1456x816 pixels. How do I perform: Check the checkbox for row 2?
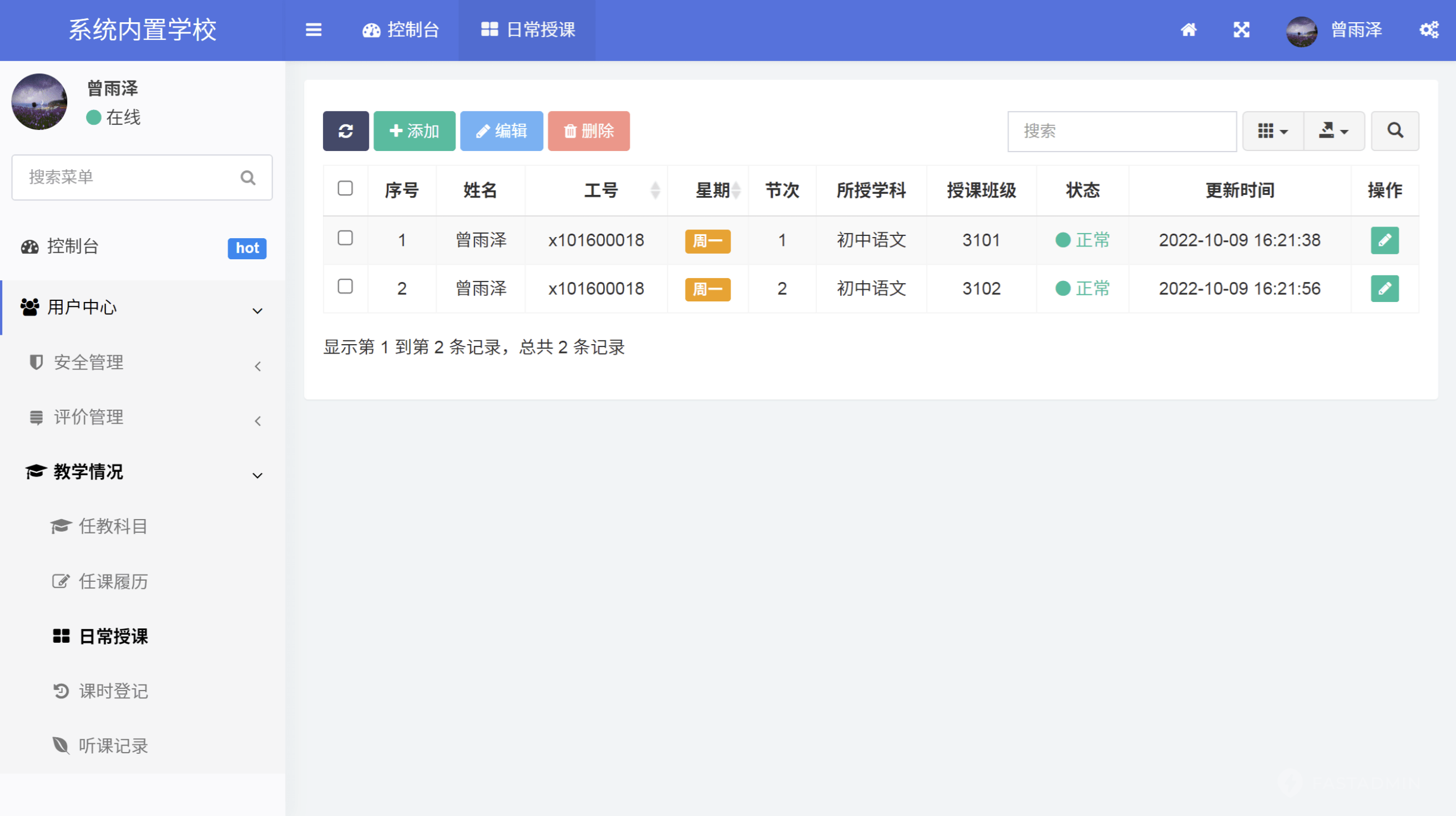coord(345,286)
